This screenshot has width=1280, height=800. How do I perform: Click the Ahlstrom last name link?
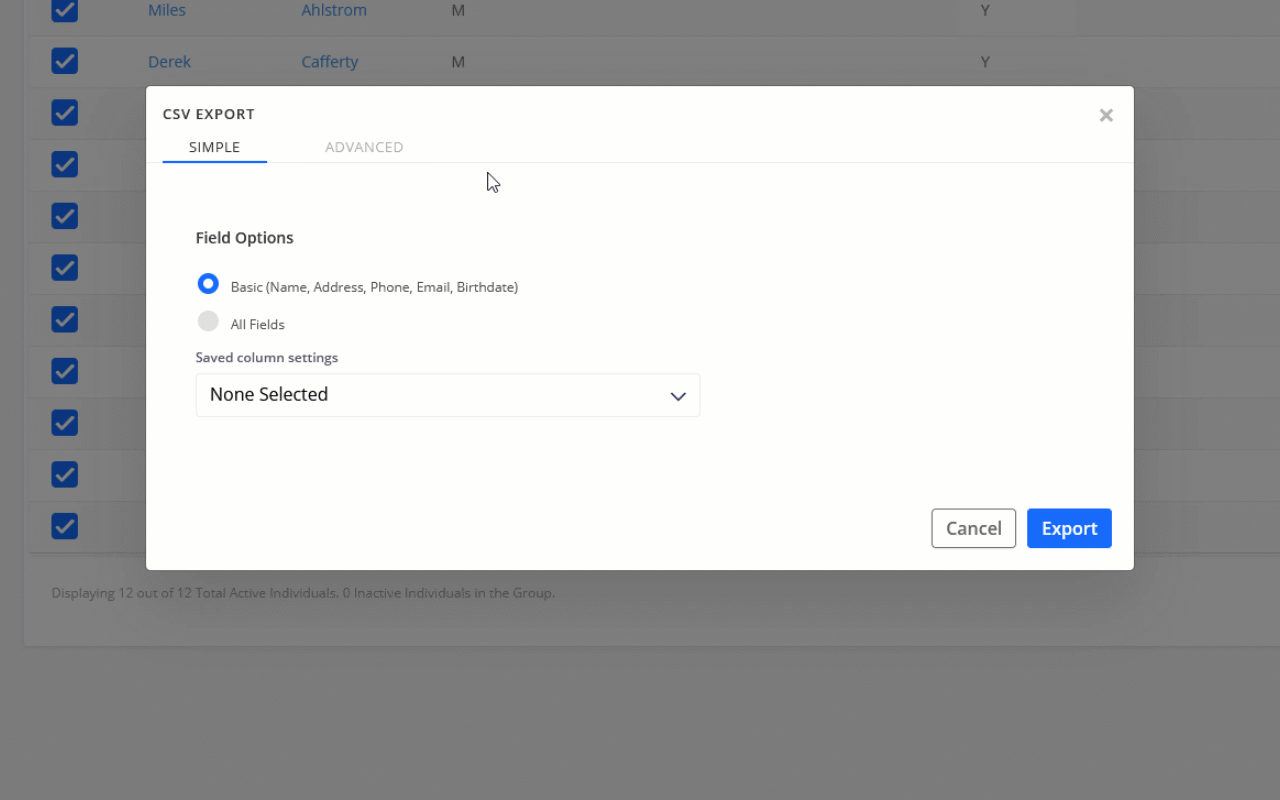(333, 10)
